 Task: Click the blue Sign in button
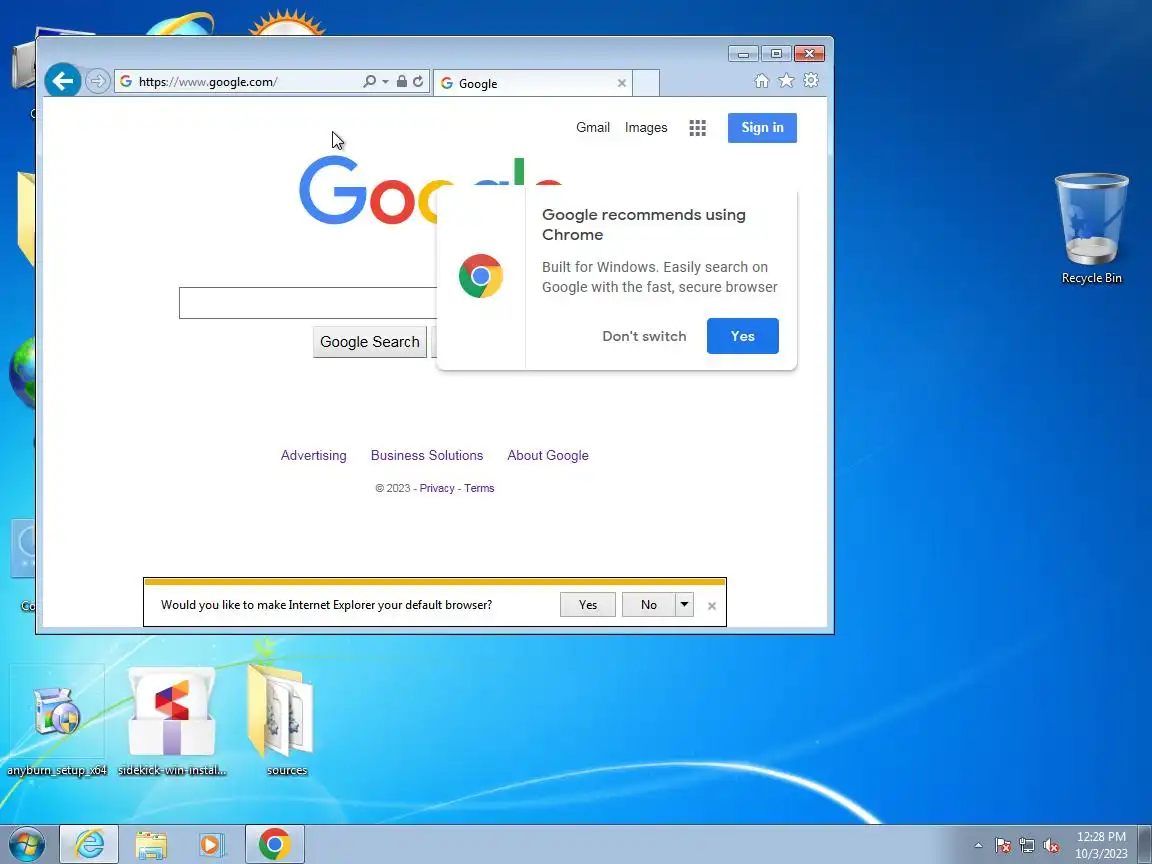point(762,128)
